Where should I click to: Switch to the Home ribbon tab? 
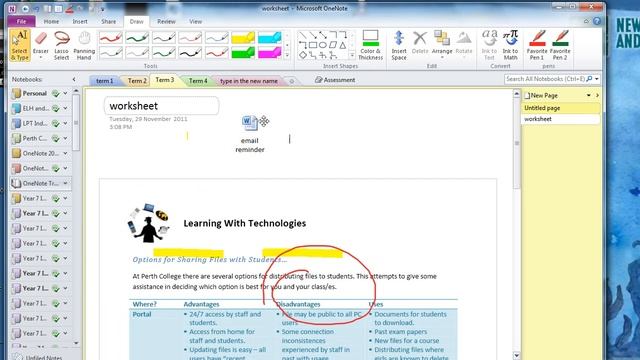[x=51, y=21]
